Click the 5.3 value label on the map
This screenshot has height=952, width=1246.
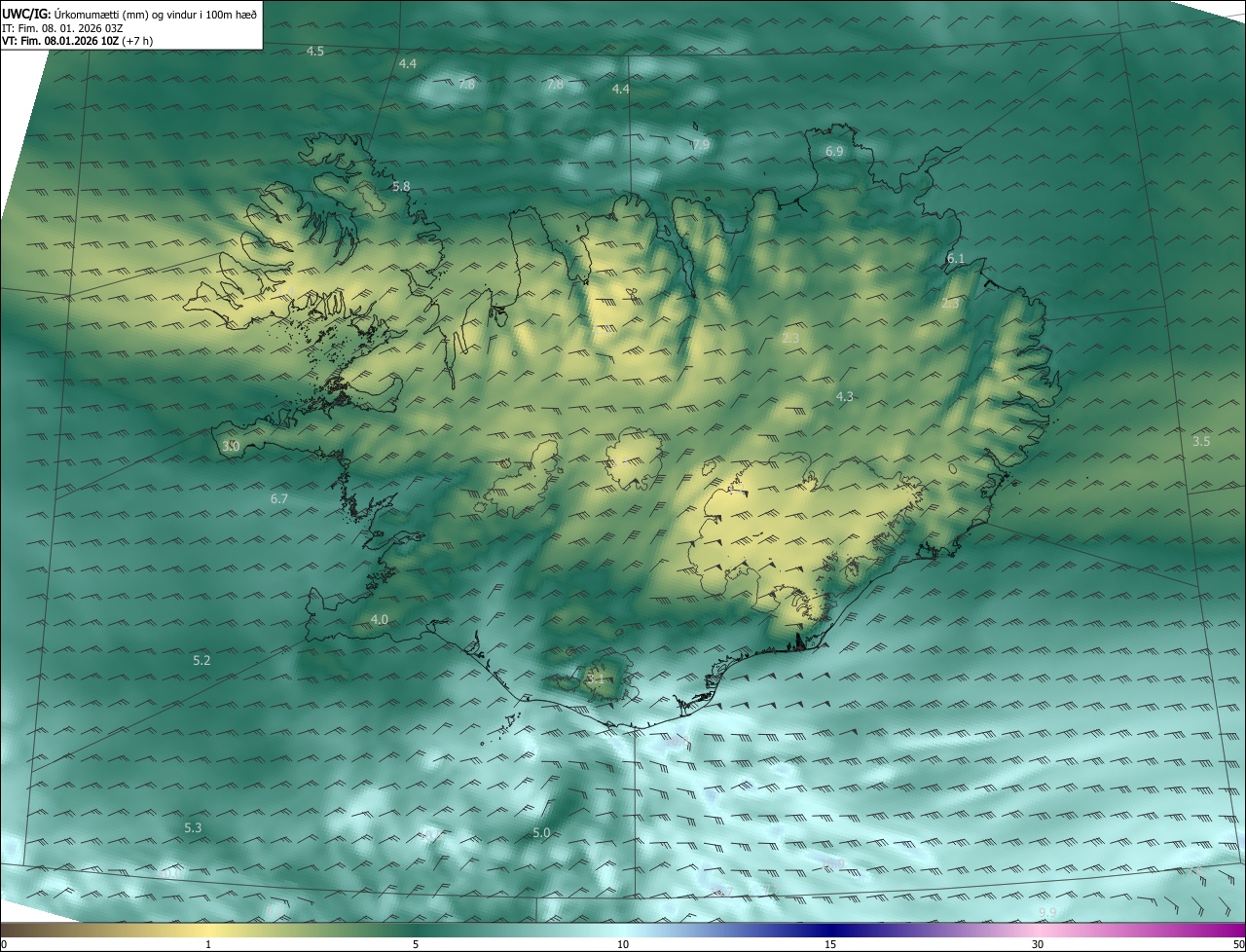click(193, 827)
